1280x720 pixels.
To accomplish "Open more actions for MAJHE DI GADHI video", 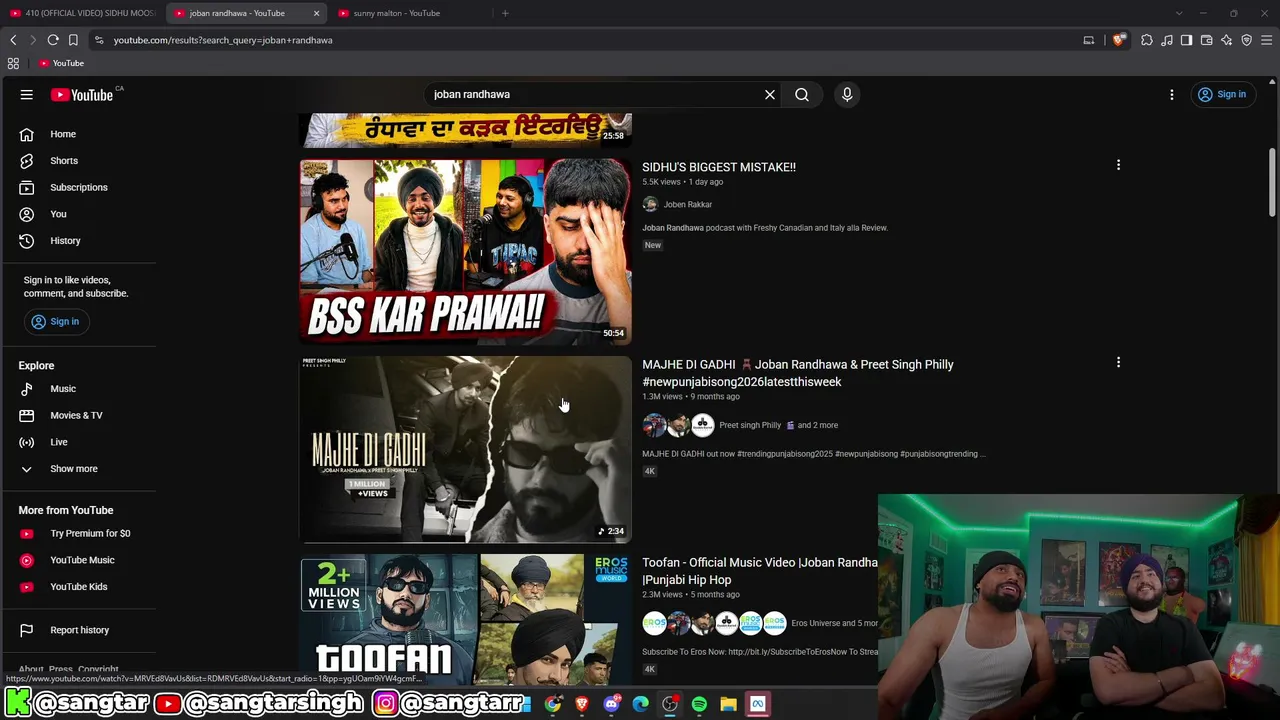I will point(1118,362).
